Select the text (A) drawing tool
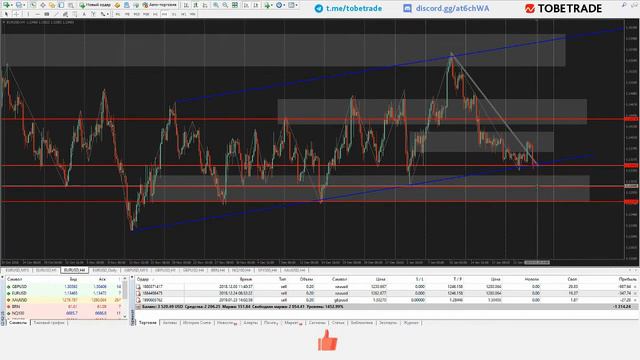640x360 pixels. click(x=84, y=14)
